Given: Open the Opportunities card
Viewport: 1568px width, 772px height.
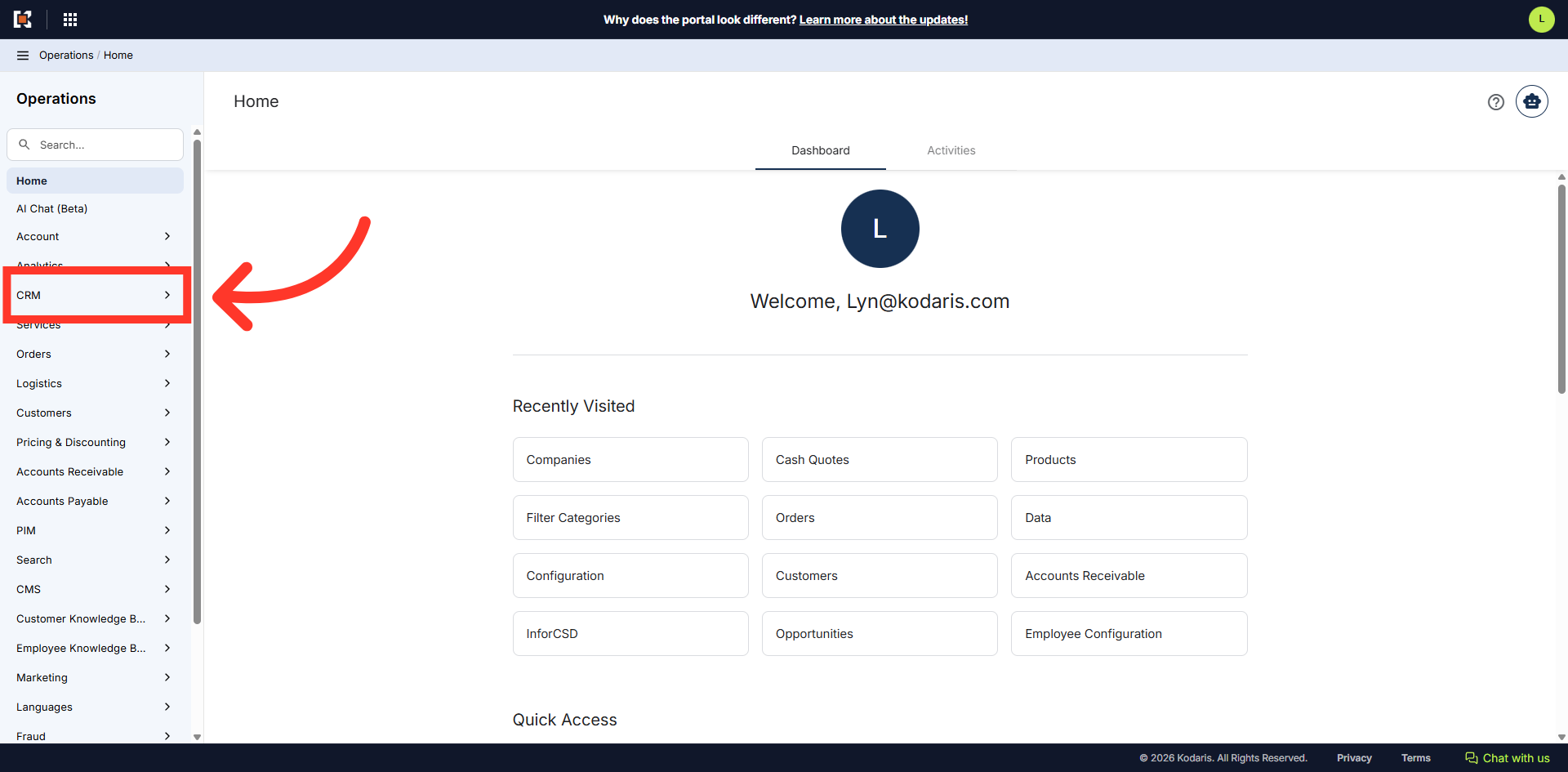Looking at the screenshot, I should click(x=880, y=634).
